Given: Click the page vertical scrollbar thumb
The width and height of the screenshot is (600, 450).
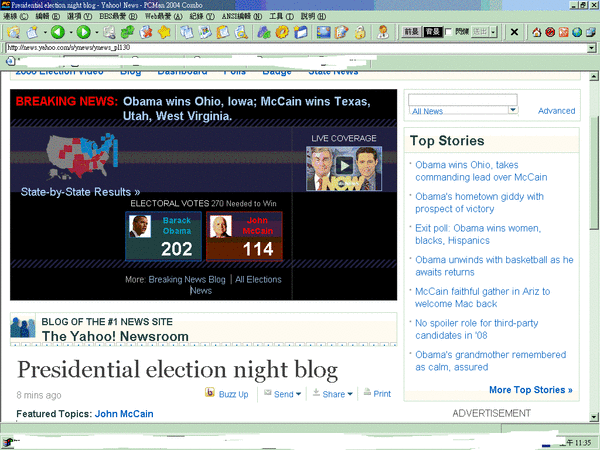Looking at the screenshot, I should click(593, 172).
